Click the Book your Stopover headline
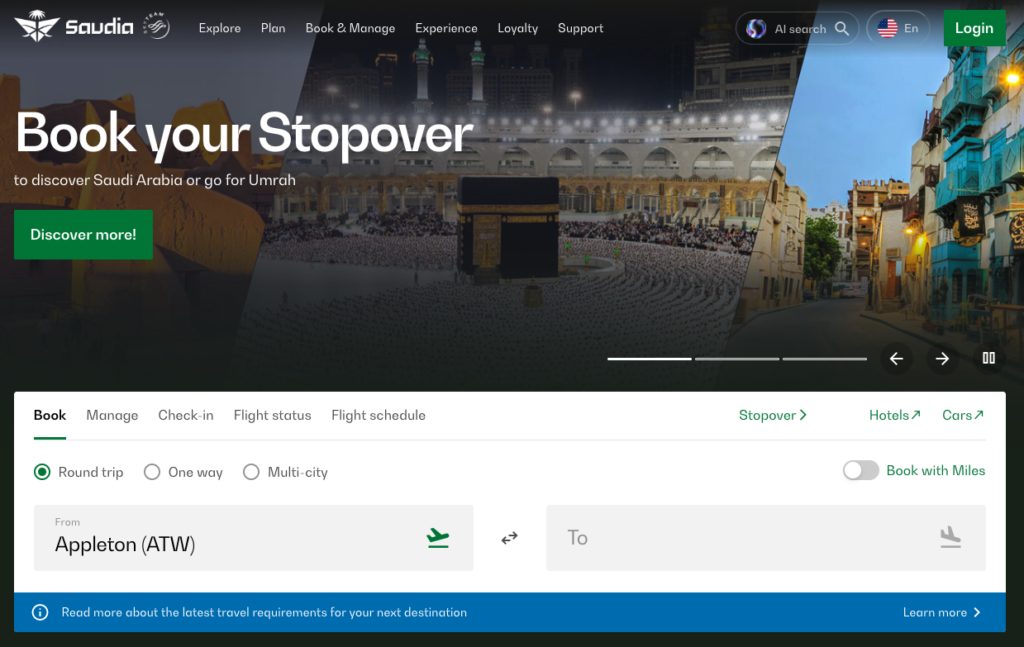The image size is (1024, 647). click(244, 134)
